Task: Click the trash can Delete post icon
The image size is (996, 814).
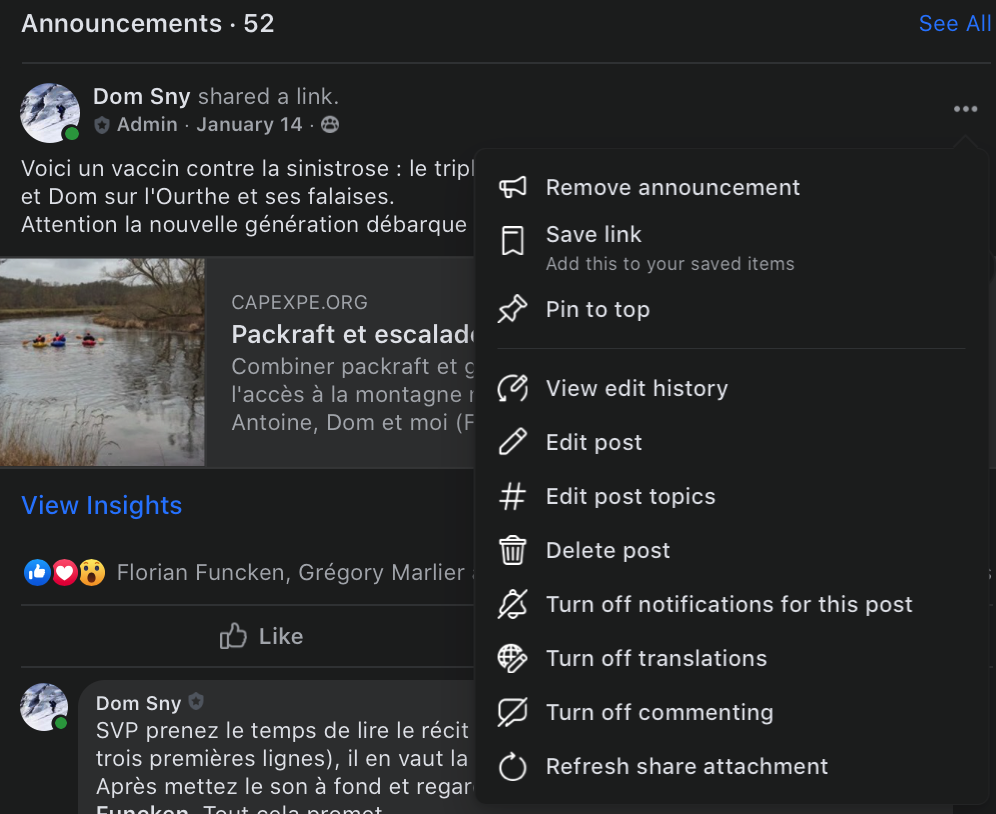Action: 513,550
